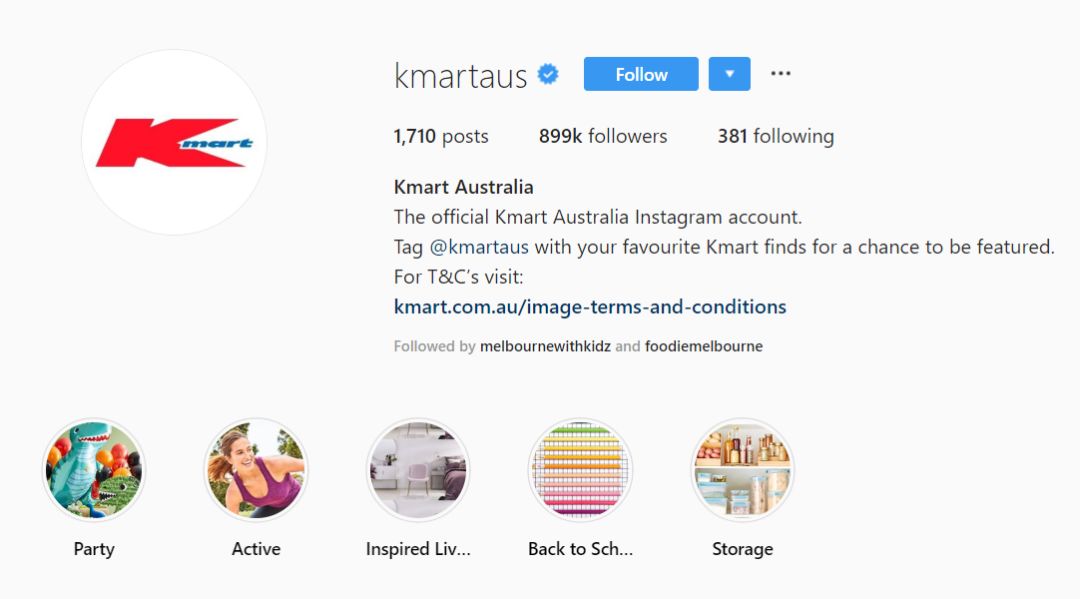Click the blue verified badge next to kmartaus

[x=548, y=74]
